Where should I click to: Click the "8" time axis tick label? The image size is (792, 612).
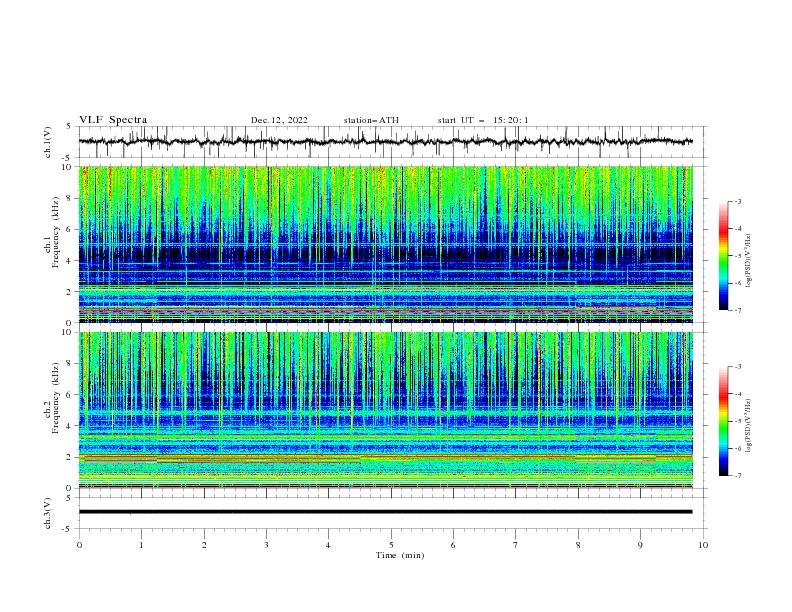coord(578,545)
